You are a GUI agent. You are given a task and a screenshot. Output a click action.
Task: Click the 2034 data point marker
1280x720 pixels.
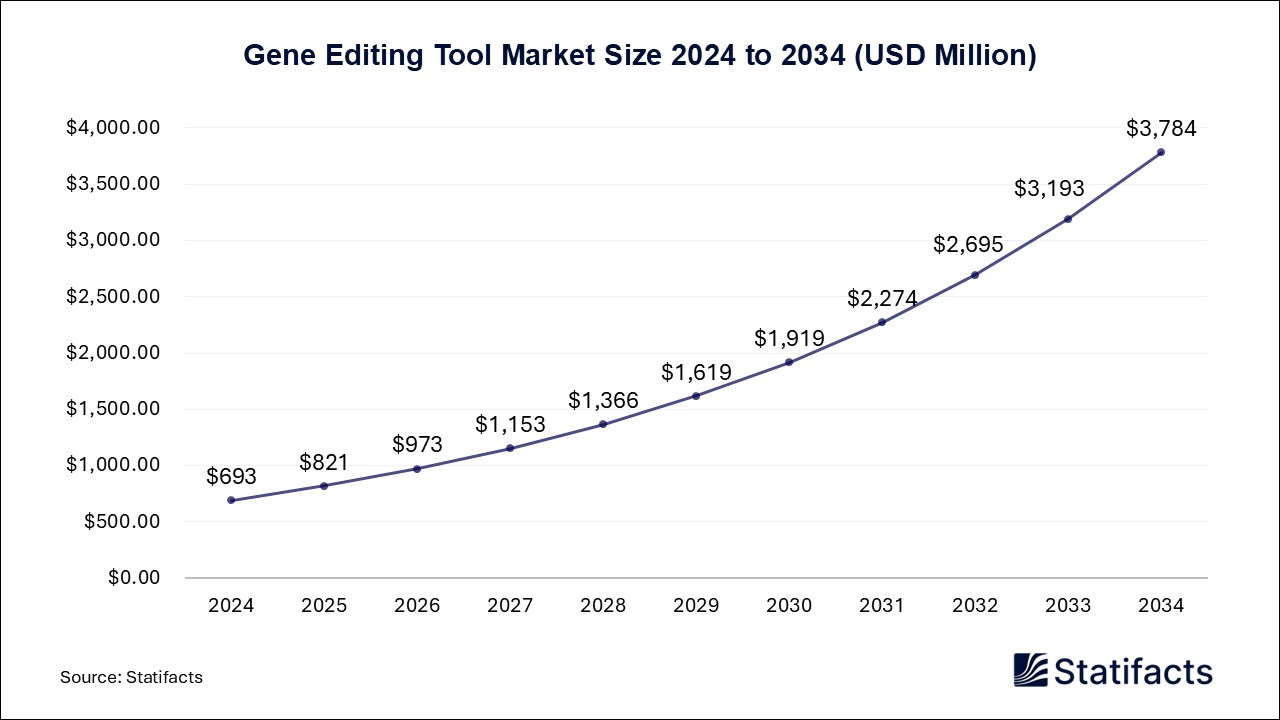[x=1161, y=152]
